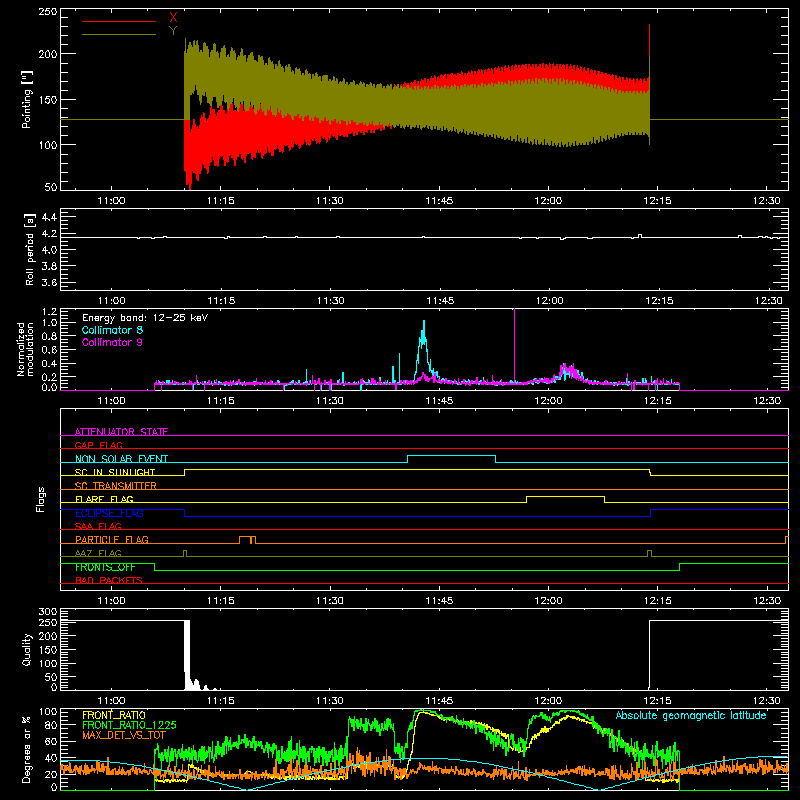Click the 'Flags' axis label
Image resolution: width=800 pixels, height=800 pixels.
(40, 499)
